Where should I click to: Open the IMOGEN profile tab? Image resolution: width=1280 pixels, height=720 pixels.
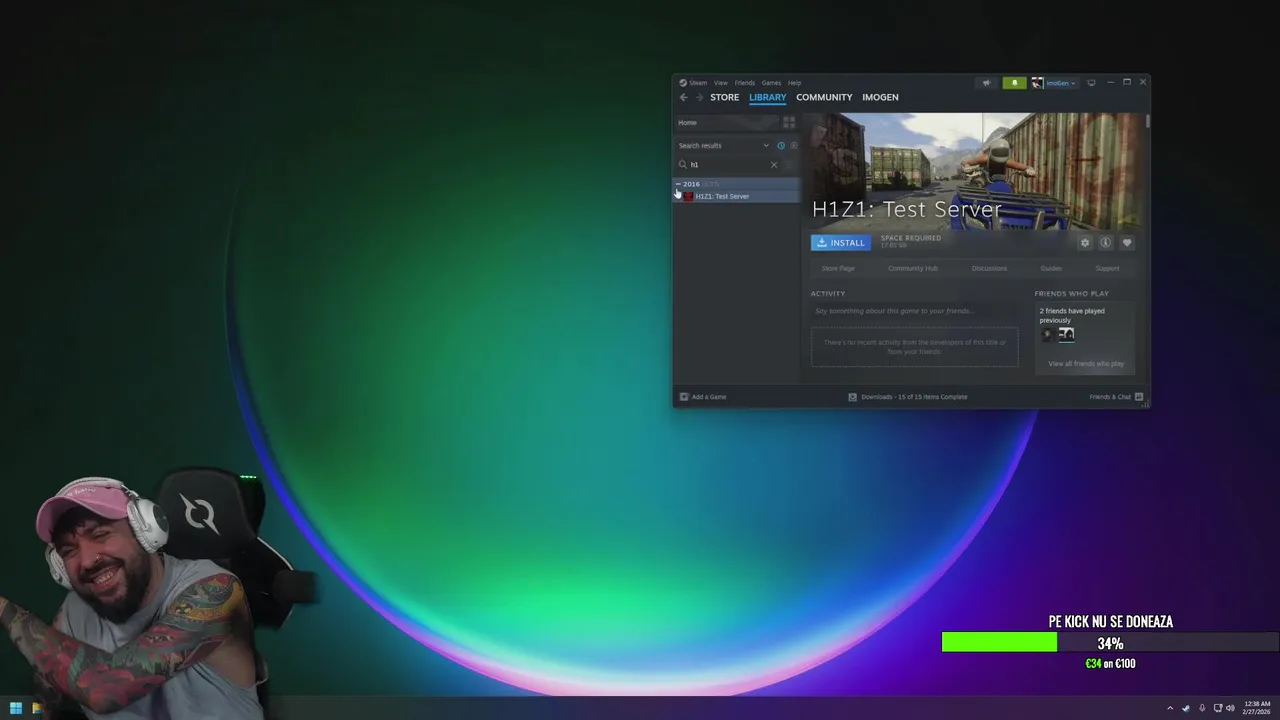880,97
